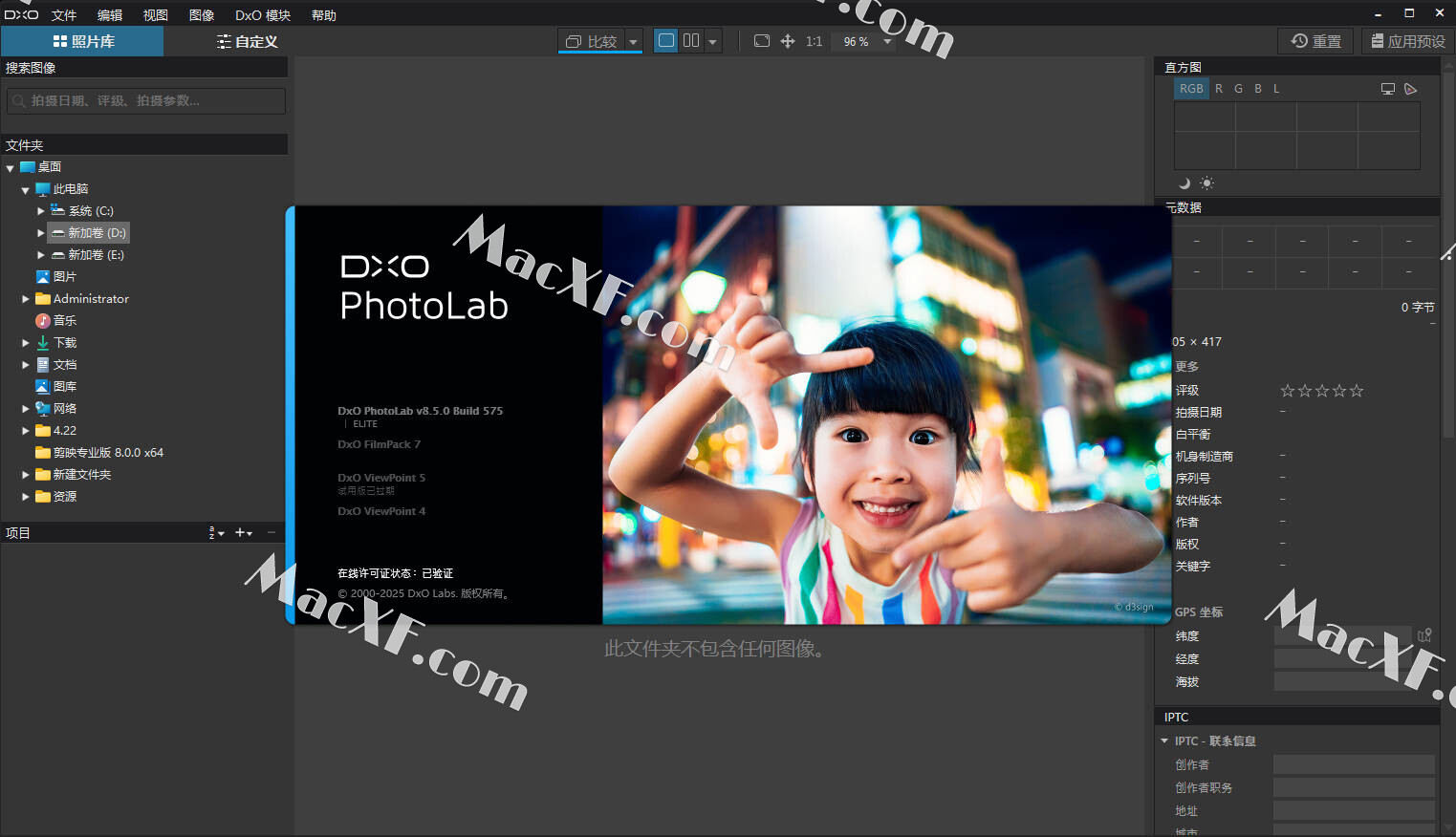Image resolution: width=1456 pixels, height=837 pixels.
Task: Set rating to five stars
Action: click(1357, 390)
